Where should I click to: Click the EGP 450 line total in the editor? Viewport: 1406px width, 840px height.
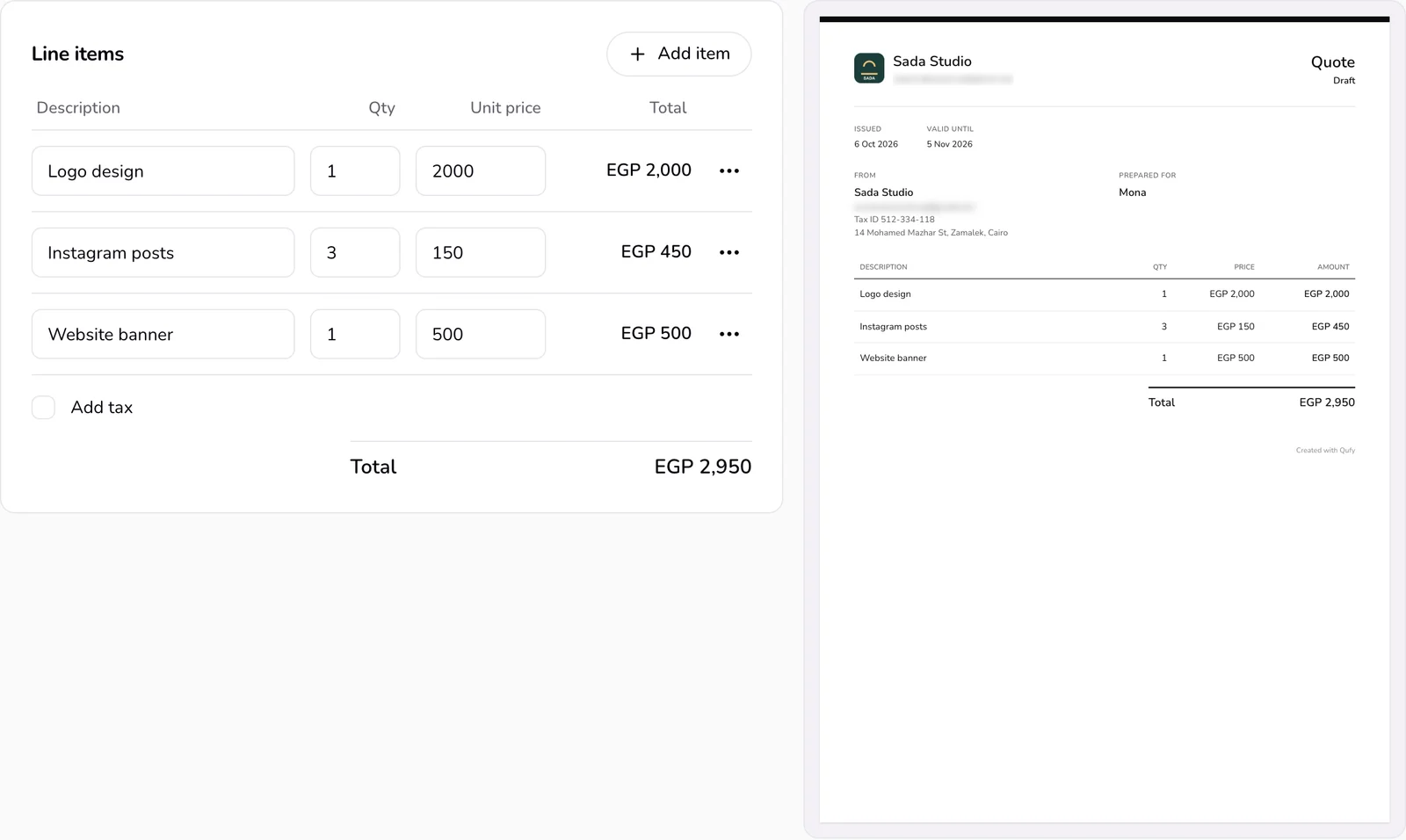pos(656,251)
